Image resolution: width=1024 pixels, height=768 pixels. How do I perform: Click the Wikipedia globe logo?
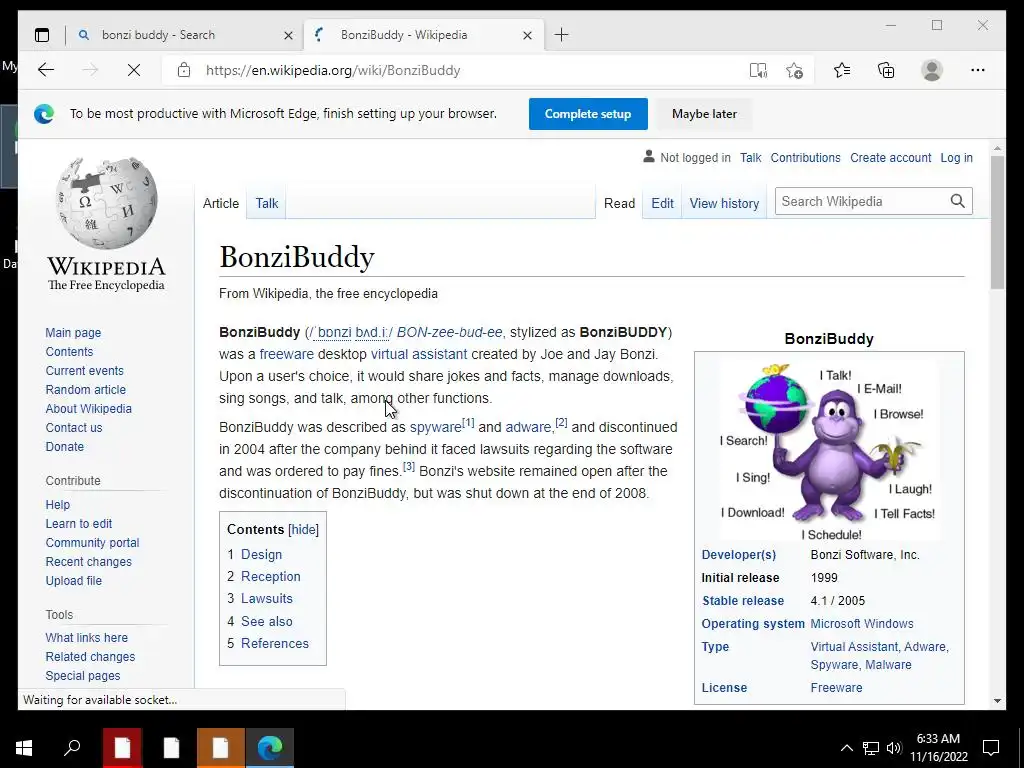click(106, 203)
